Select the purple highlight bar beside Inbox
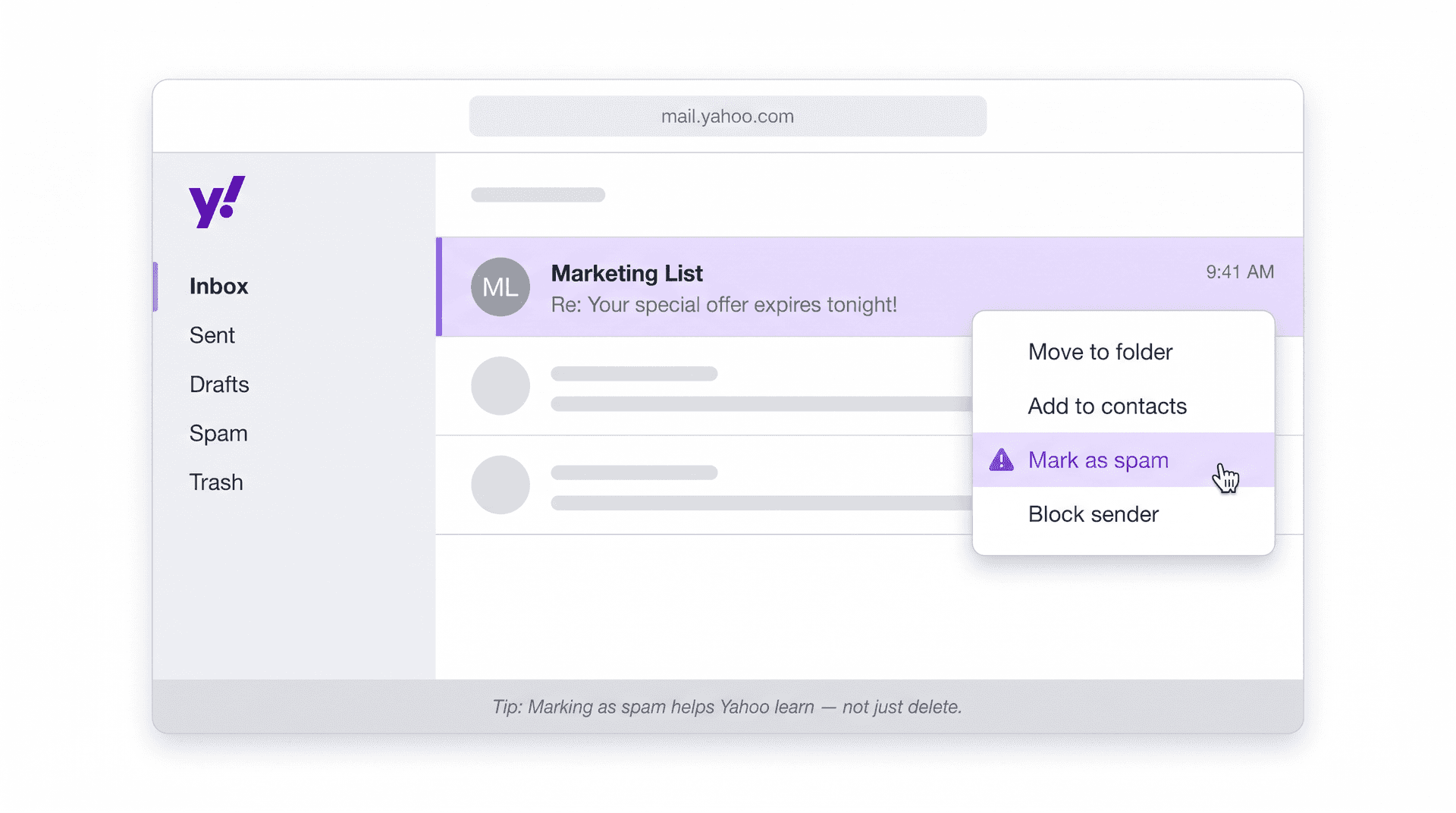Image resolution: width=1456 pixels, height=813 pixels. pos(156,286)
